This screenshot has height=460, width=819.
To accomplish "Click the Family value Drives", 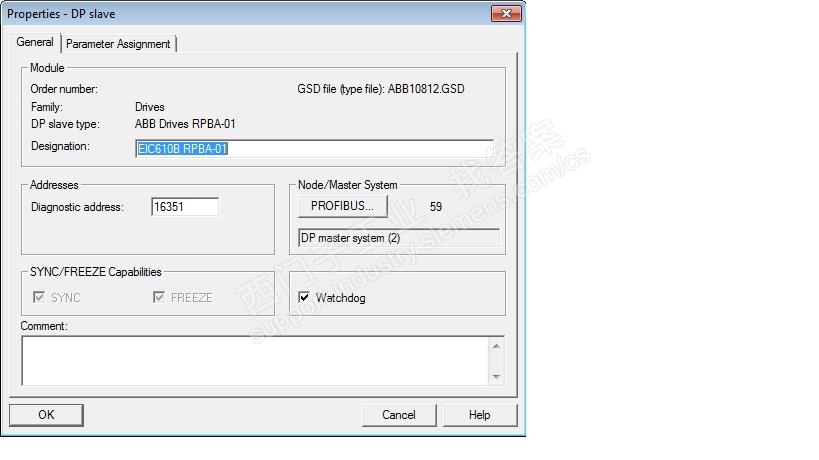I will 149,107.
